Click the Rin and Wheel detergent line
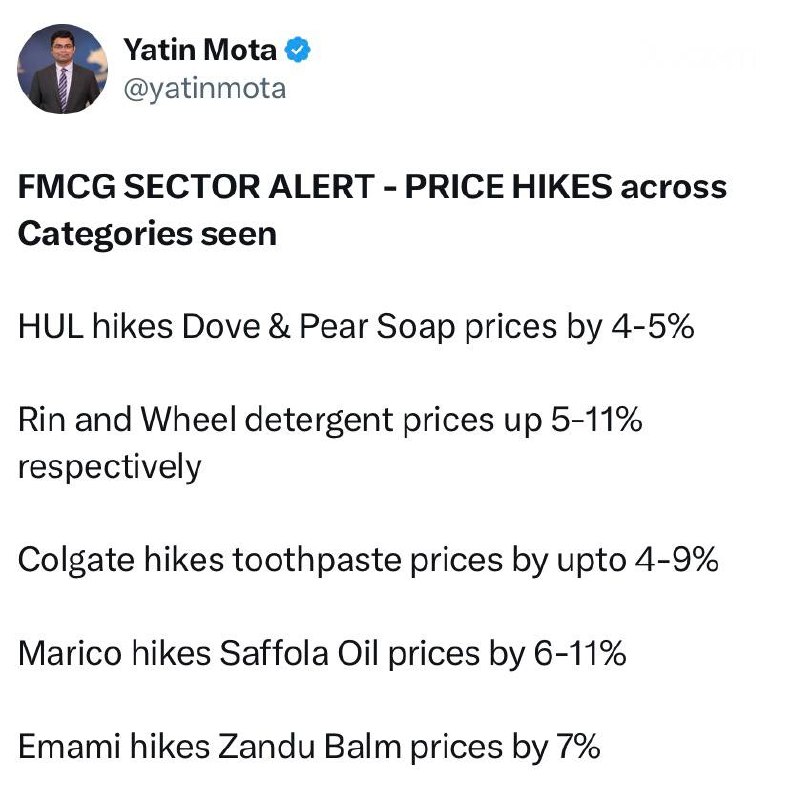This screenshot has height=800, width=790. coord(330,420)
